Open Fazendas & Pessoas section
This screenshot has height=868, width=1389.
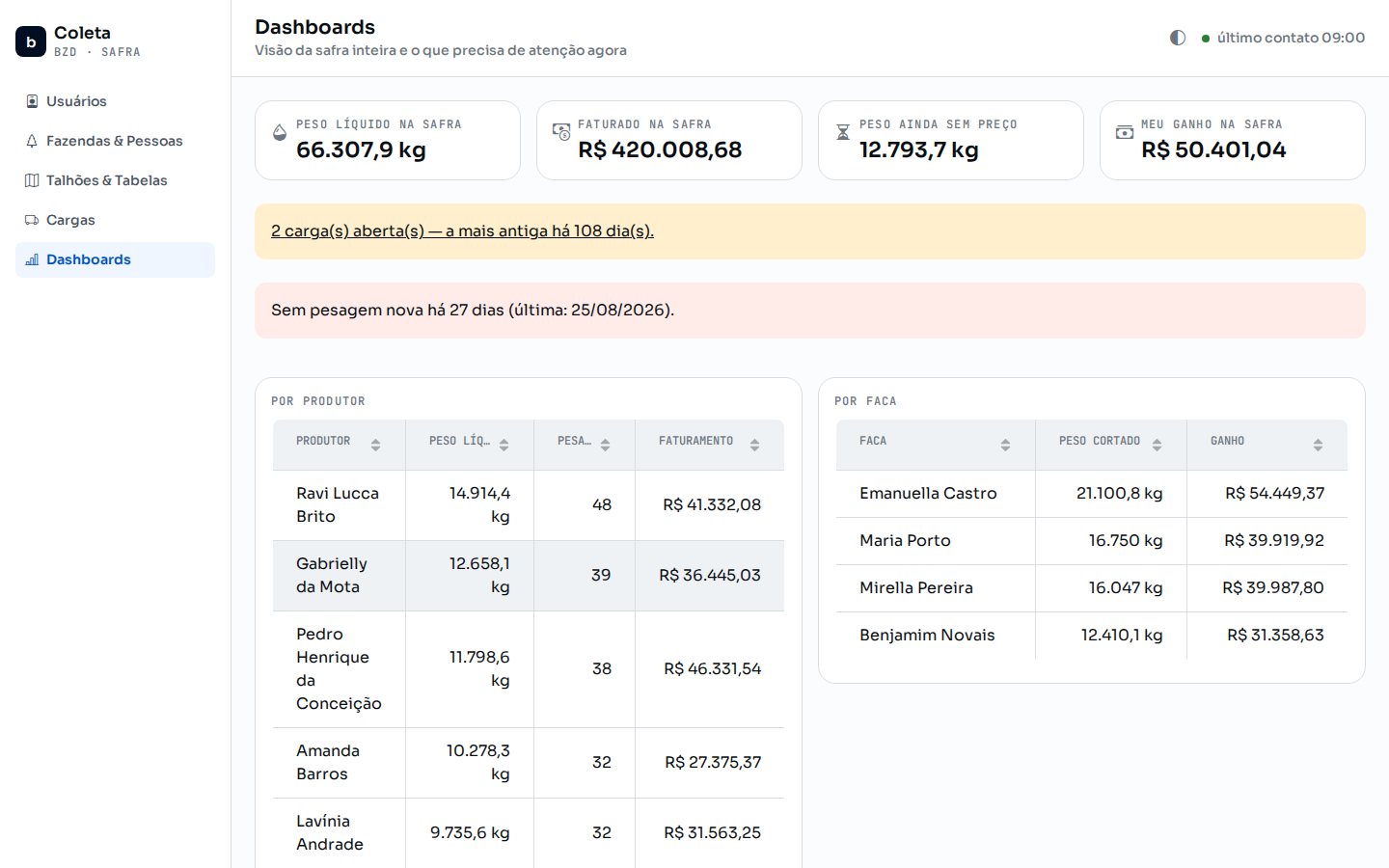(115, 141)
